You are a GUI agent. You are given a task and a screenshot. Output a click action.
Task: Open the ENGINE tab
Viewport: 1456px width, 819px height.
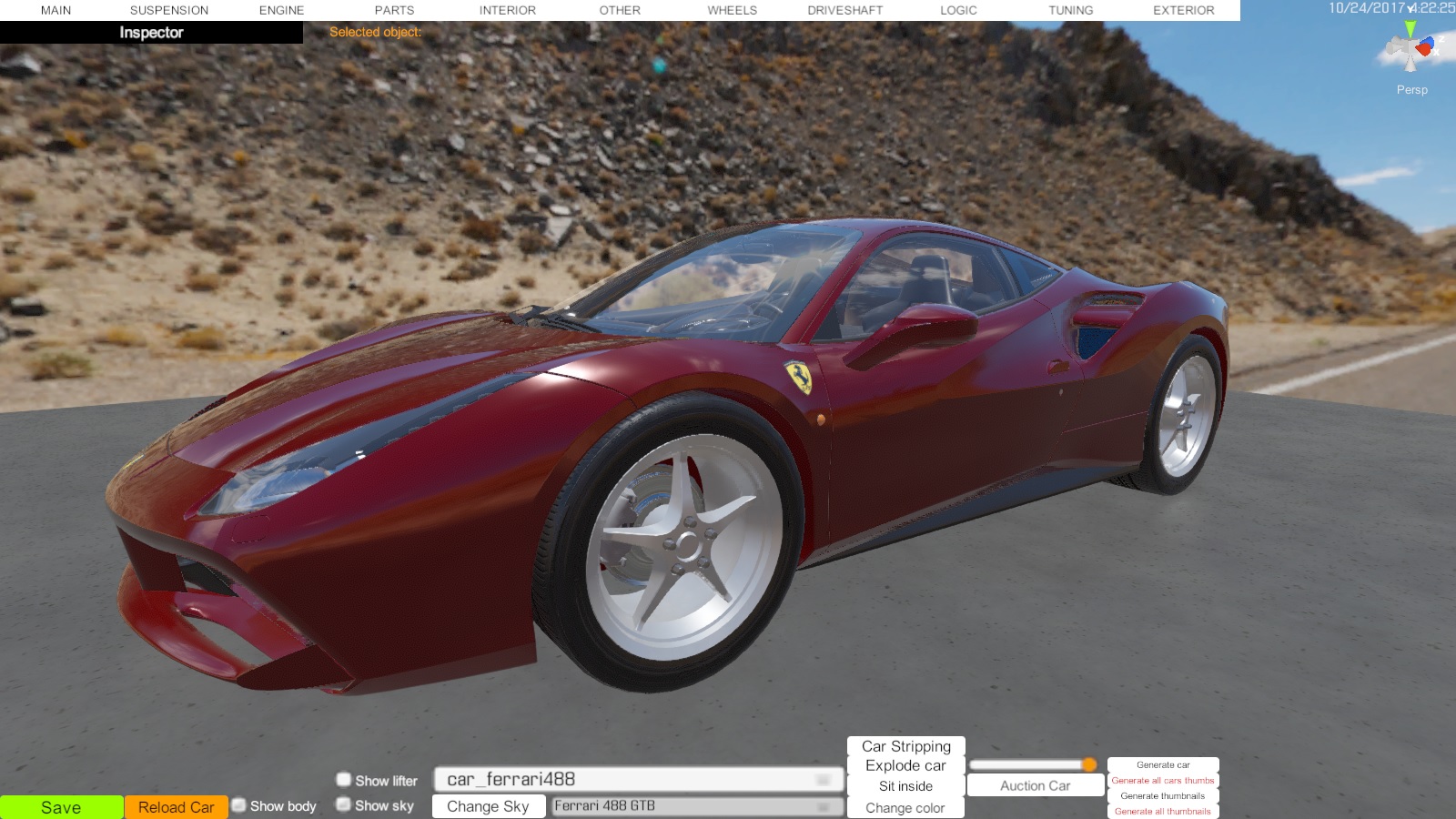(x=281, y=10)
